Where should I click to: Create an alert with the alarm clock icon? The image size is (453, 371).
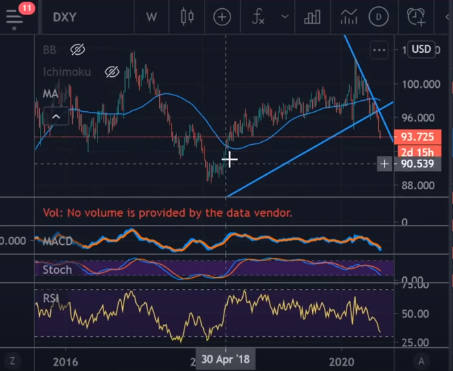tap(416, 17)
